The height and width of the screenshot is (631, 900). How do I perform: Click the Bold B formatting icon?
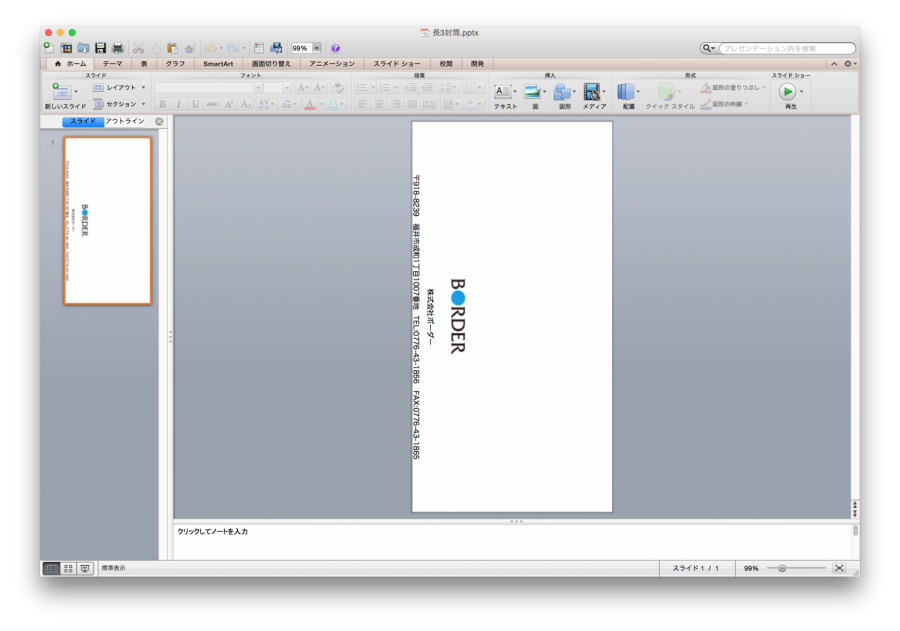163,104
